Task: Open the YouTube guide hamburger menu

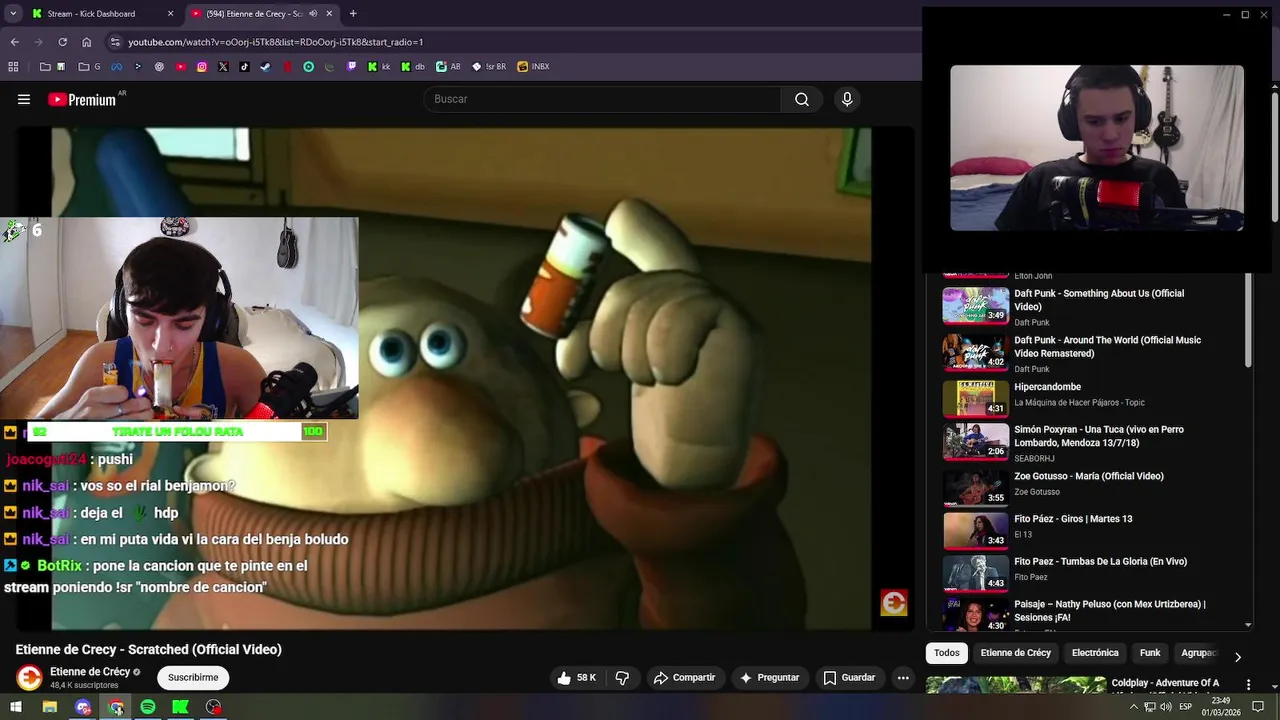Action: [x=24, y=99]
